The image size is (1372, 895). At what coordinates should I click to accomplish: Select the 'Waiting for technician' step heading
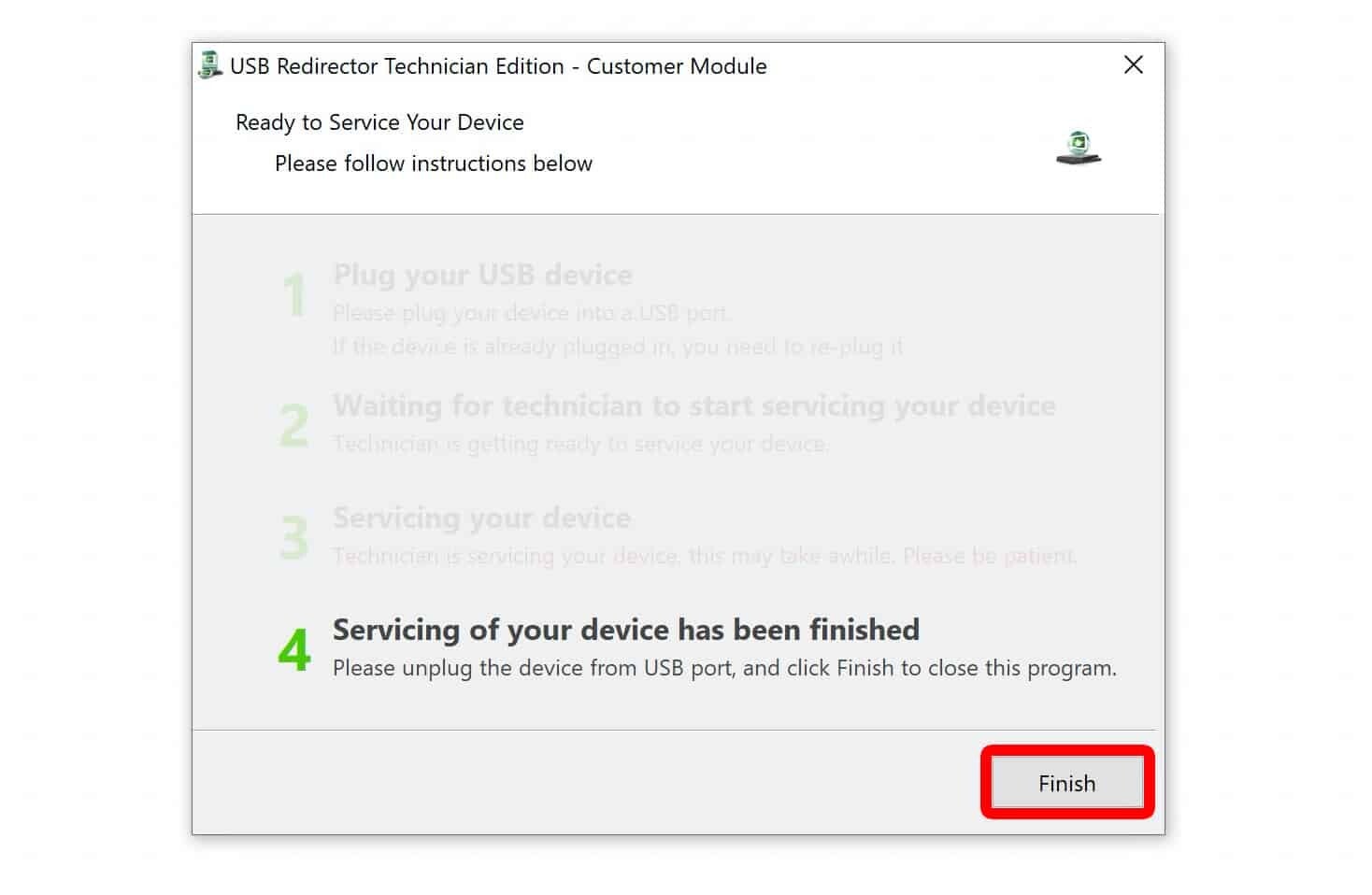point(694,405)
